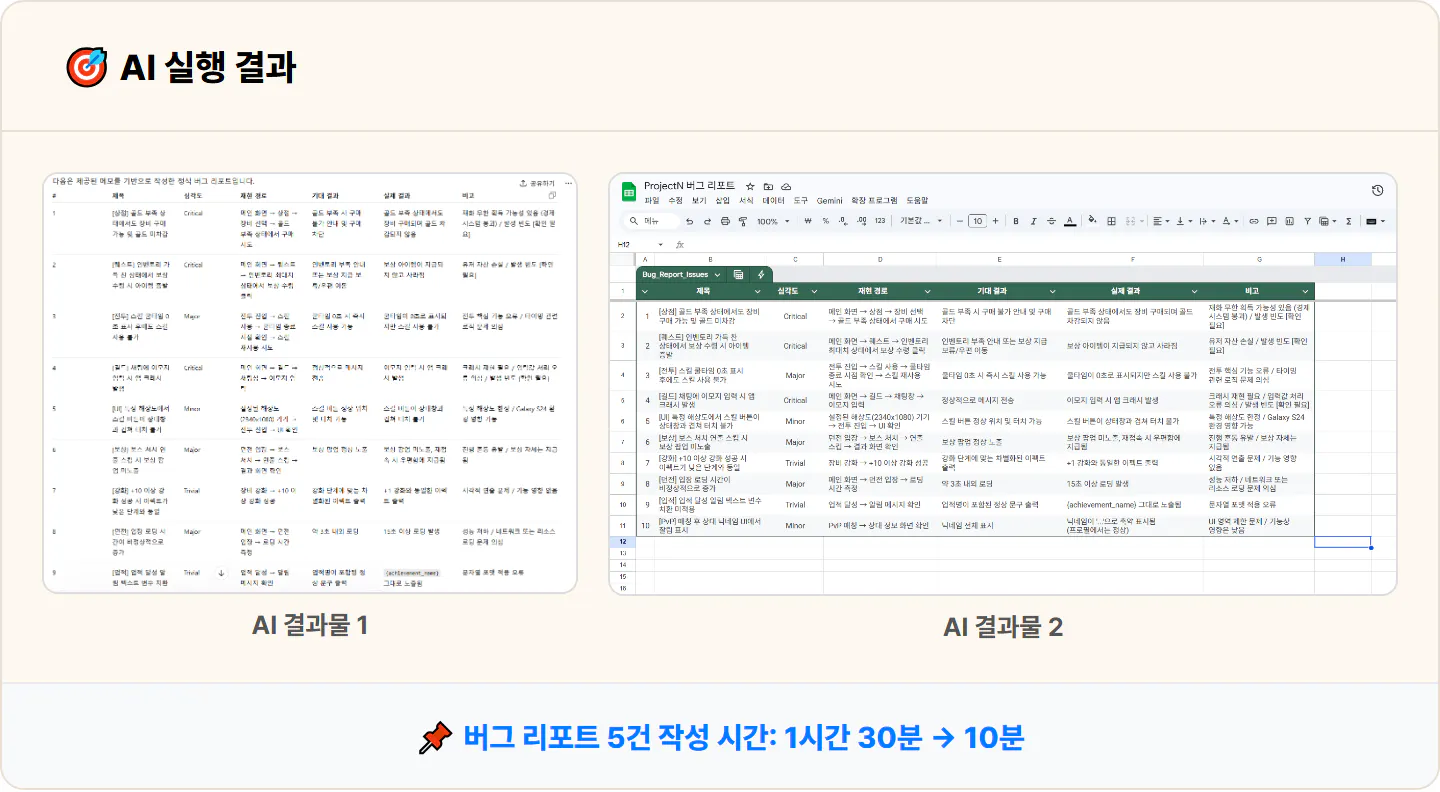The height and width of the screenshot is (792, 1440).
Task: Open the 데이터 menu
Action: pyautogui.click(x=773, y=201)
